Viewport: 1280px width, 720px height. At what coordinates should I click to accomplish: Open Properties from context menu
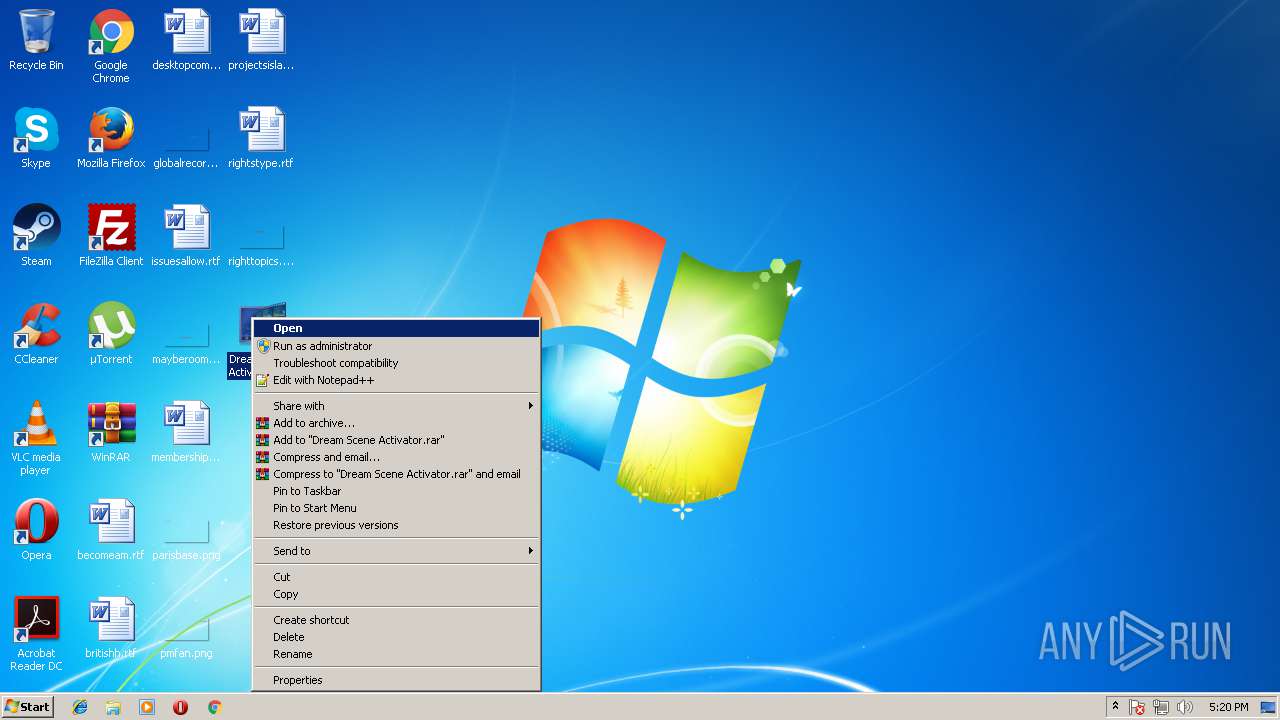click(396, 680)
